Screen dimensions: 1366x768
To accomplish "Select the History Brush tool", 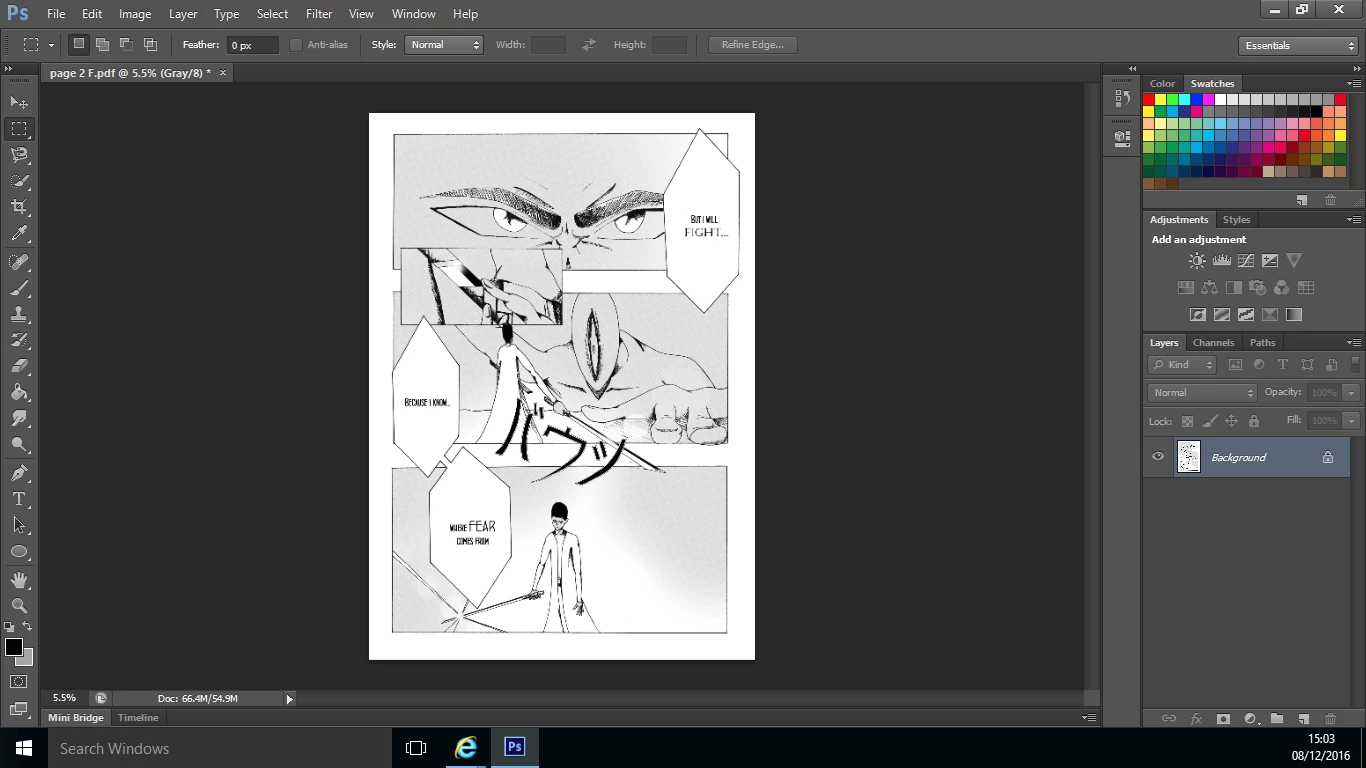I will (19, 340).
